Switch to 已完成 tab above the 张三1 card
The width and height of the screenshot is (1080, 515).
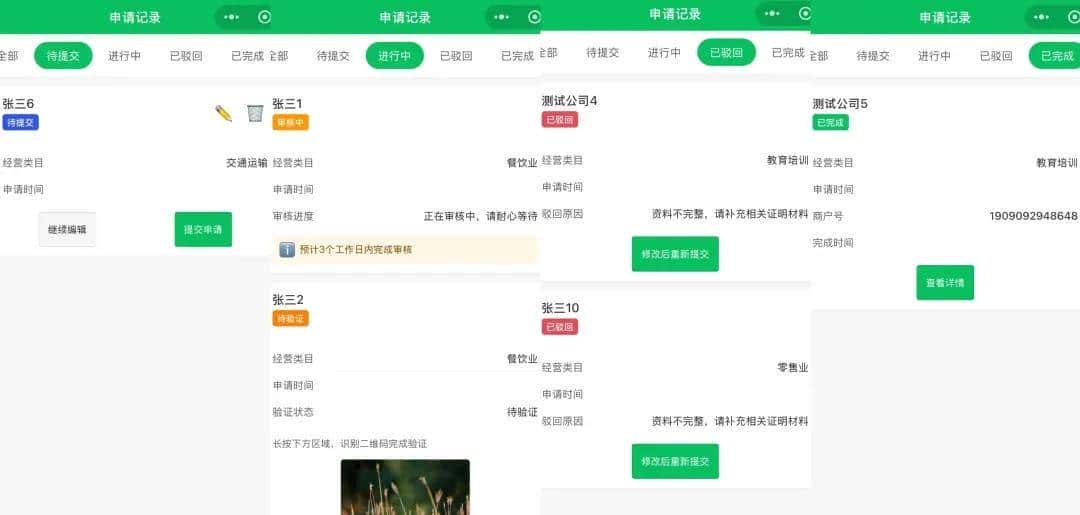[518, 56]
